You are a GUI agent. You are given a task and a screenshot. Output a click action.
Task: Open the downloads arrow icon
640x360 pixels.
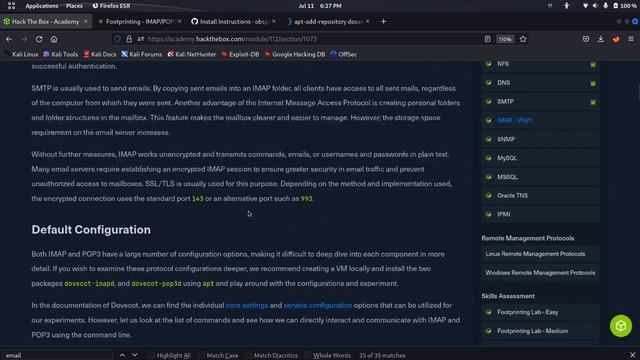tap(601, 39)
